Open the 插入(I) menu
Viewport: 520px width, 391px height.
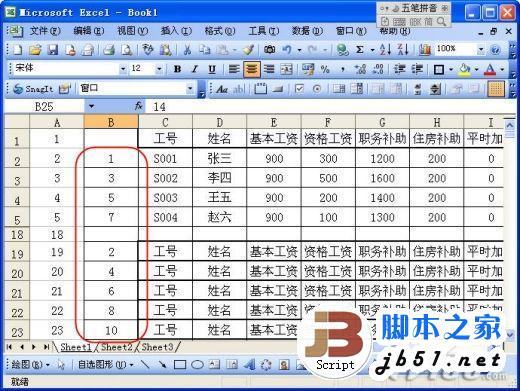[x=176, y=31]
